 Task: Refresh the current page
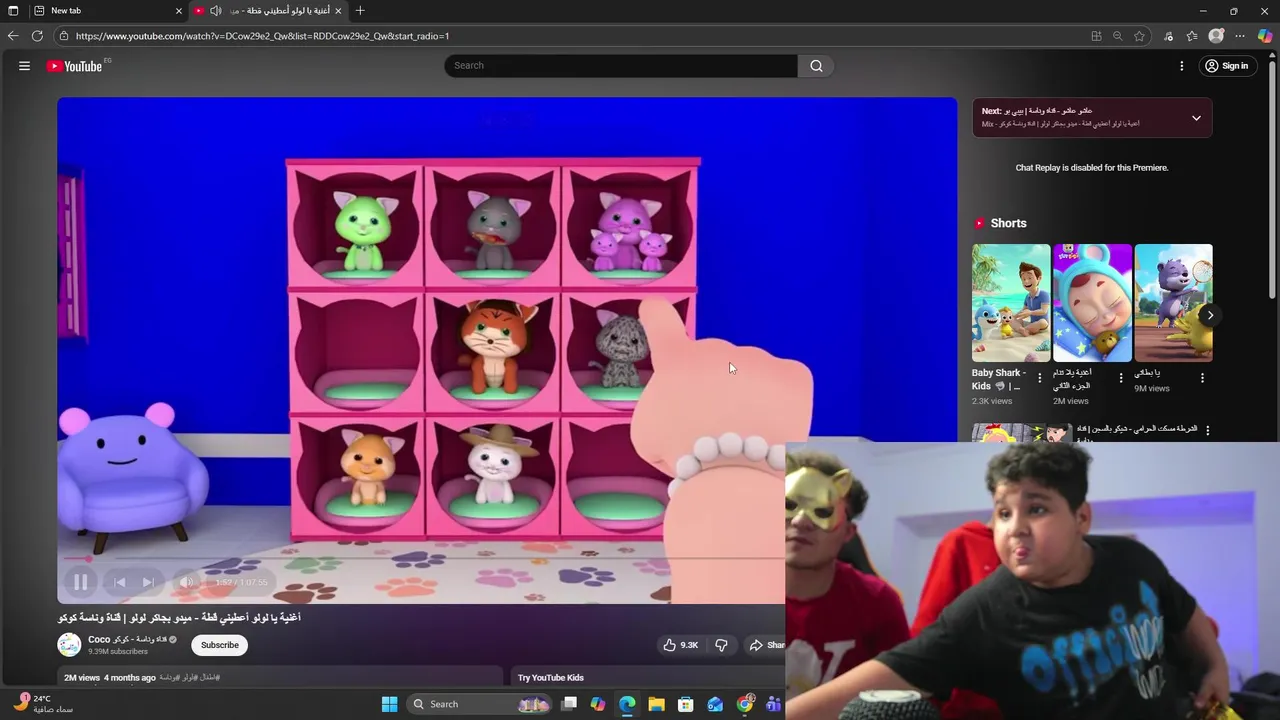tap(37, 36)
